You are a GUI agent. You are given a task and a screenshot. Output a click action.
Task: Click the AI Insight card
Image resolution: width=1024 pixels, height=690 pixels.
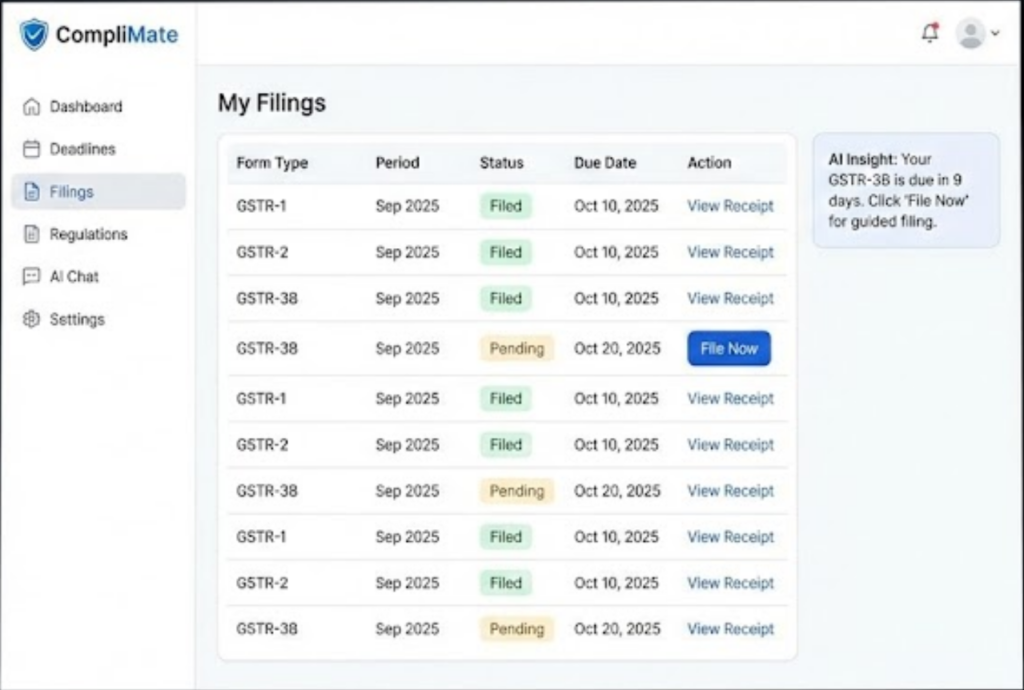905,190
